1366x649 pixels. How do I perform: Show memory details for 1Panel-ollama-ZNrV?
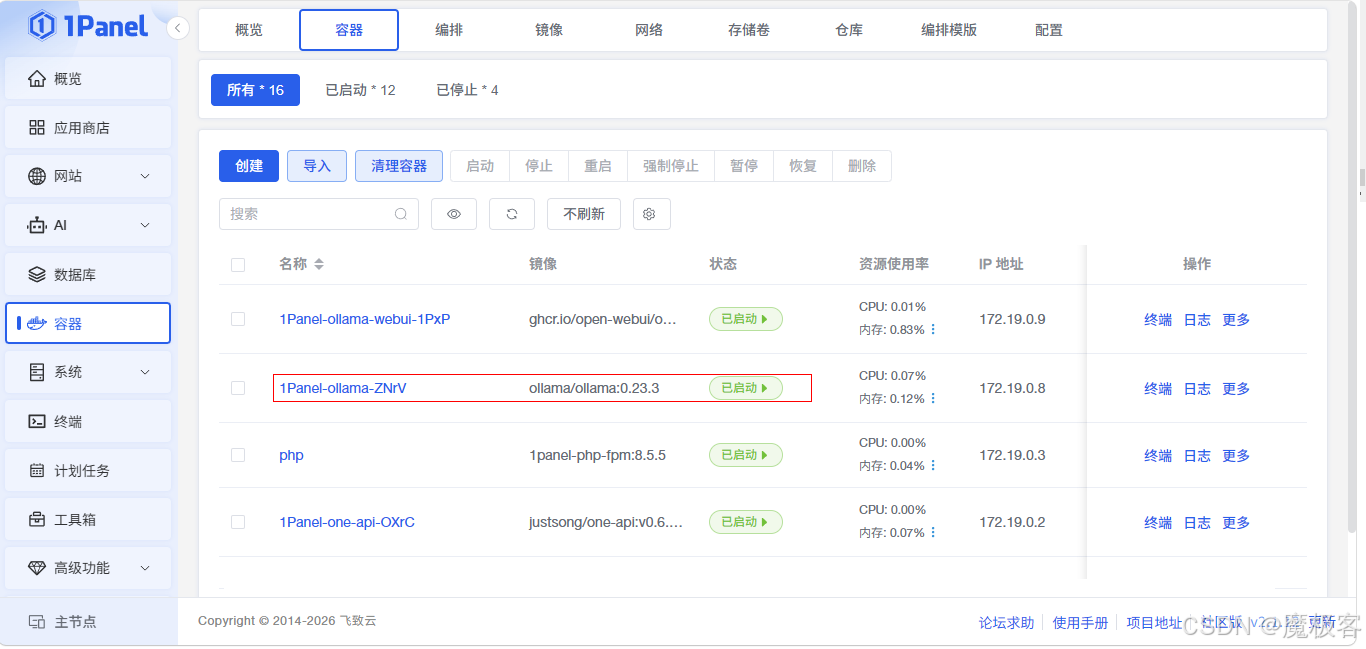pyautogui.click(x=933, y=398)
